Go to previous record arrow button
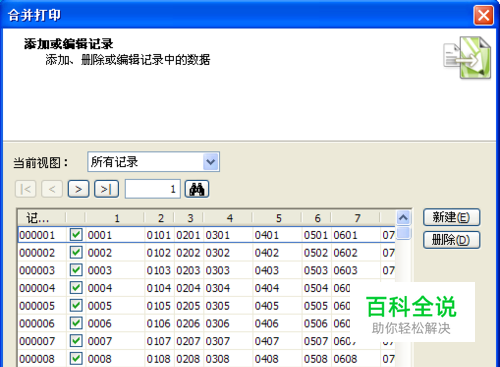The height and width of the screenshot is (367, 500). point(52,189)
